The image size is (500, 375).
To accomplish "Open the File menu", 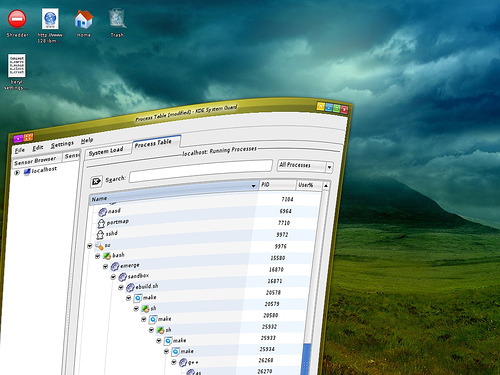I will (20, 150).
